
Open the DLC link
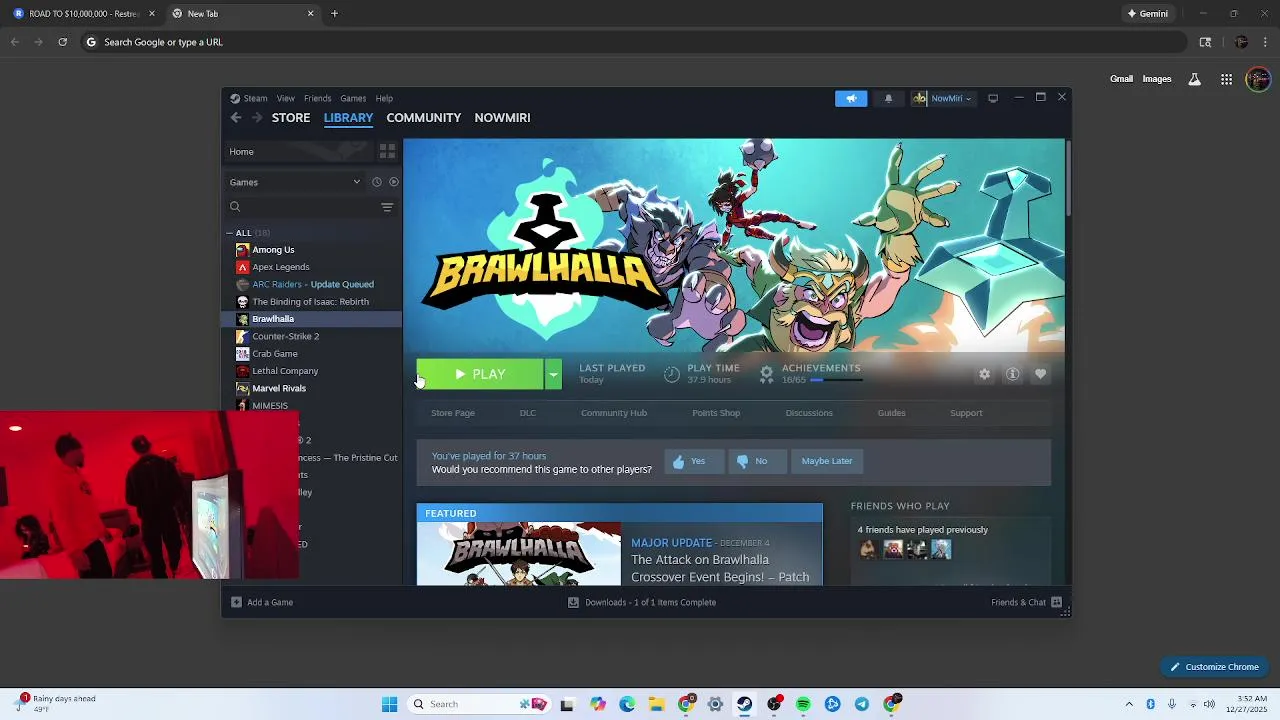pyautogui.click(x=527, y=413)
